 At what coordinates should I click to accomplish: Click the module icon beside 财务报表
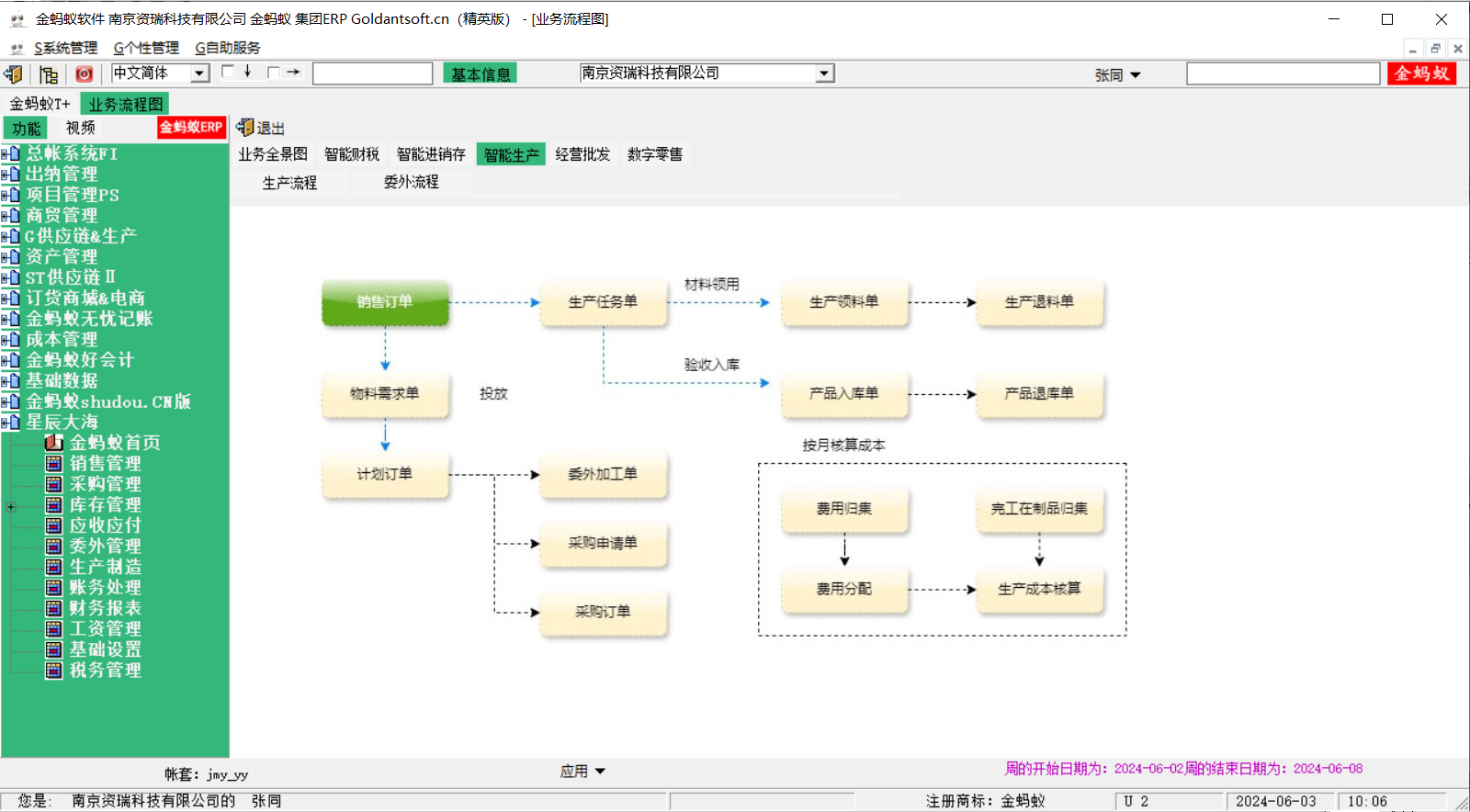tap(54, 608)
